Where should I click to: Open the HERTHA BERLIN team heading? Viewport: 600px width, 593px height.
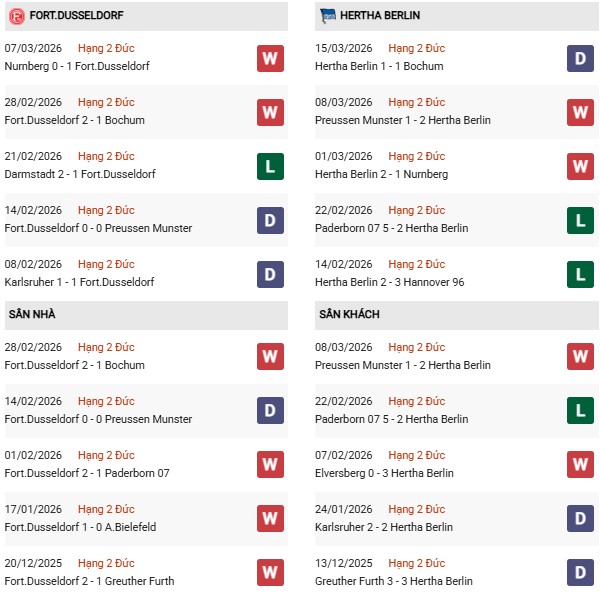[385, 16]
